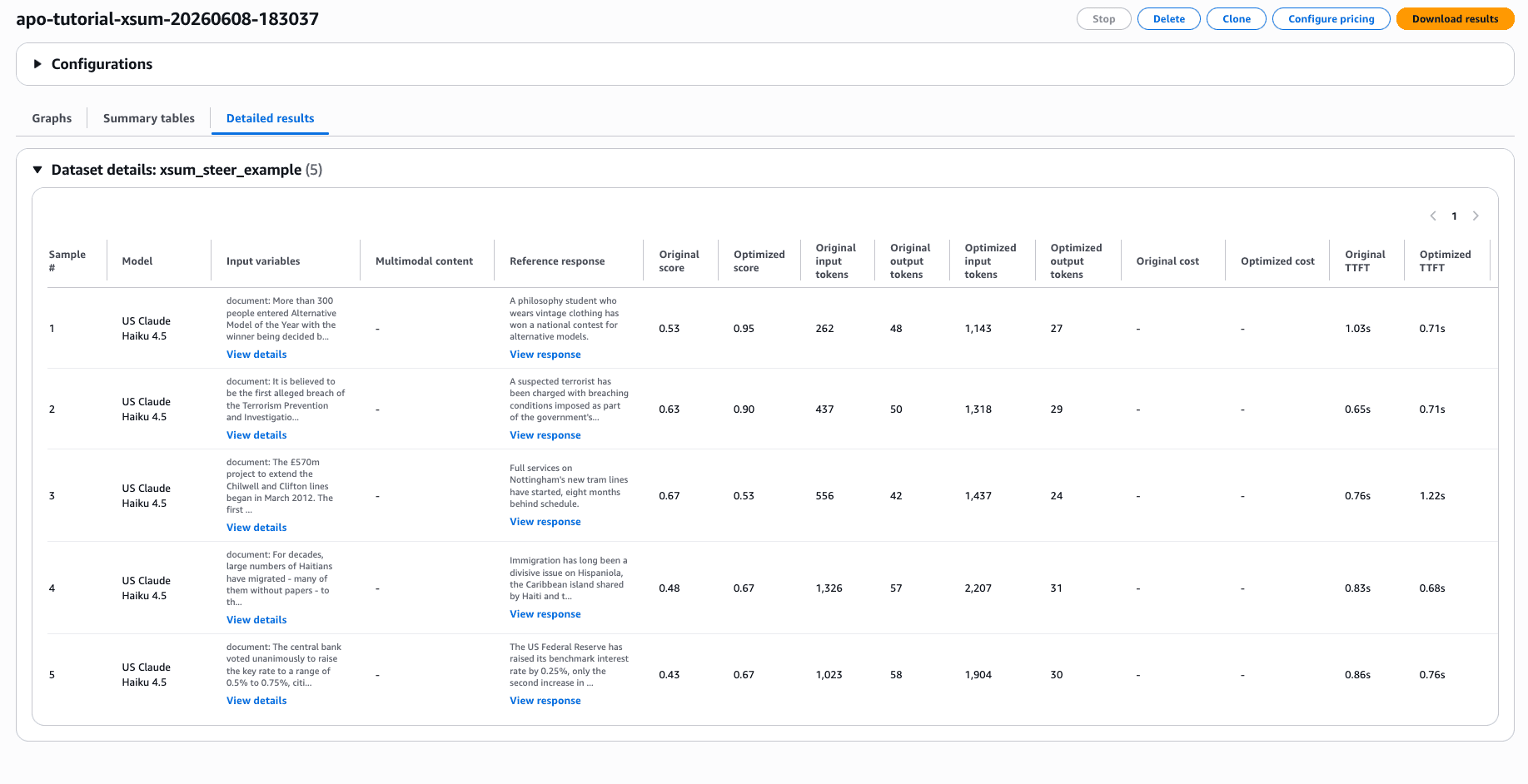Viewport: 1528px width, 784px height.
Task: Delete this optimization job
Action: (x=1168, y=19)
